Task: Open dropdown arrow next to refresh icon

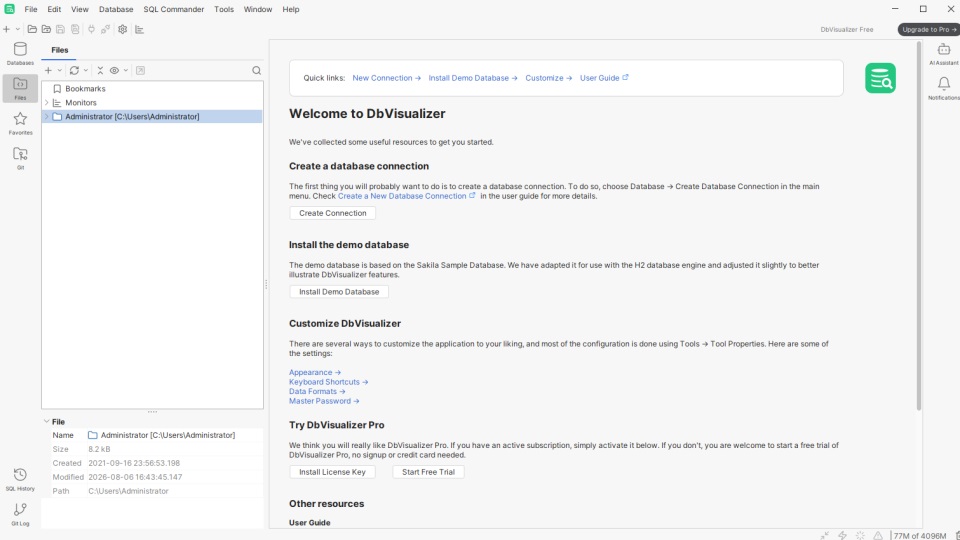Action: 86,70
